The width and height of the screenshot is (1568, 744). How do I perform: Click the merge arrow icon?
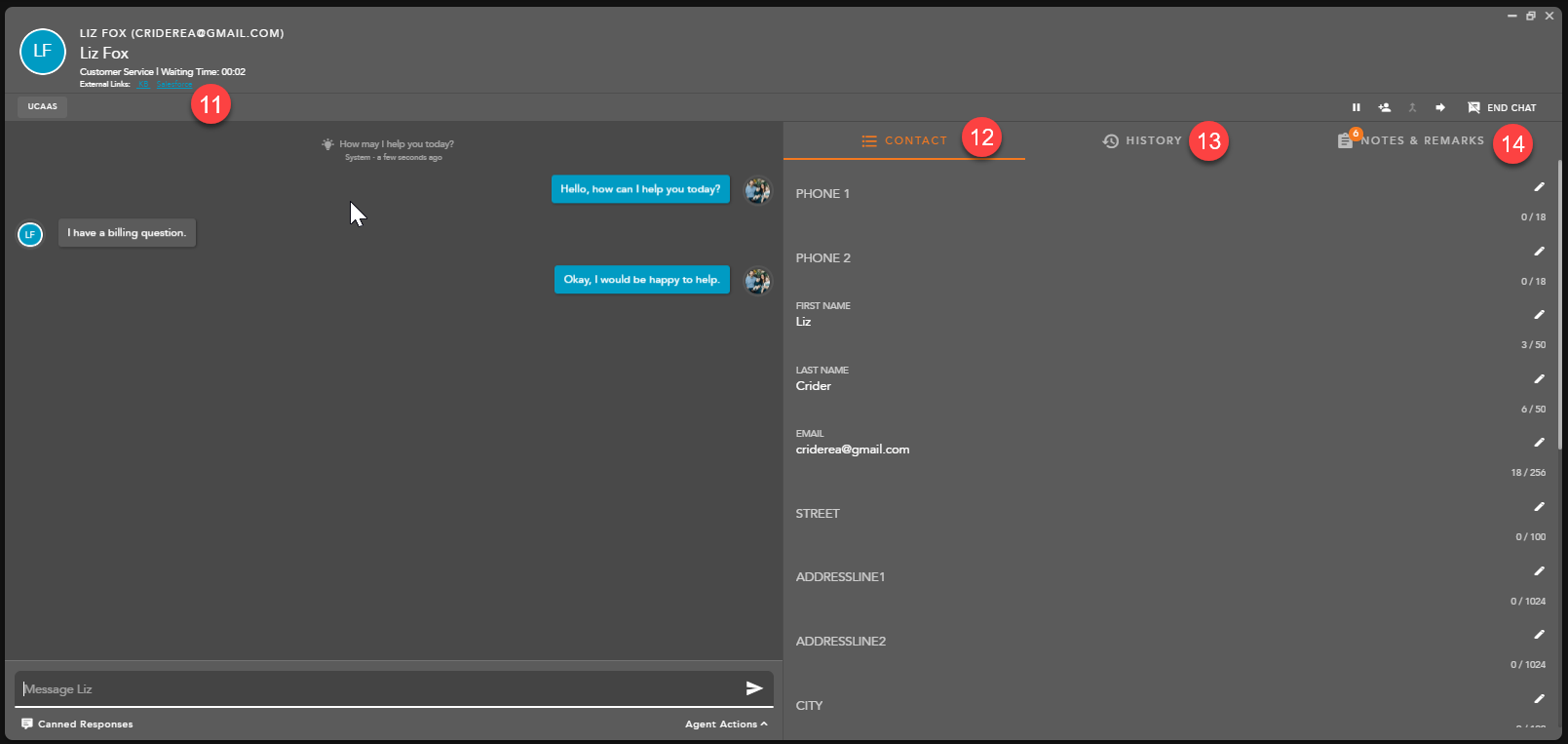(x=1412, y=107)
